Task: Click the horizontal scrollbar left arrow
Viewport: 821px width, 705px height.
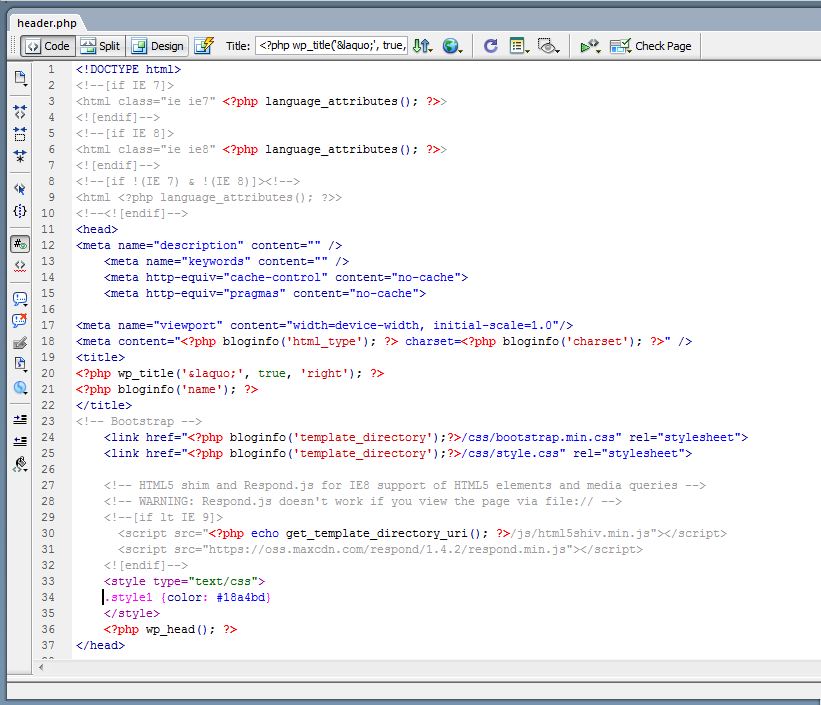Action: click(x=41, y=667)
